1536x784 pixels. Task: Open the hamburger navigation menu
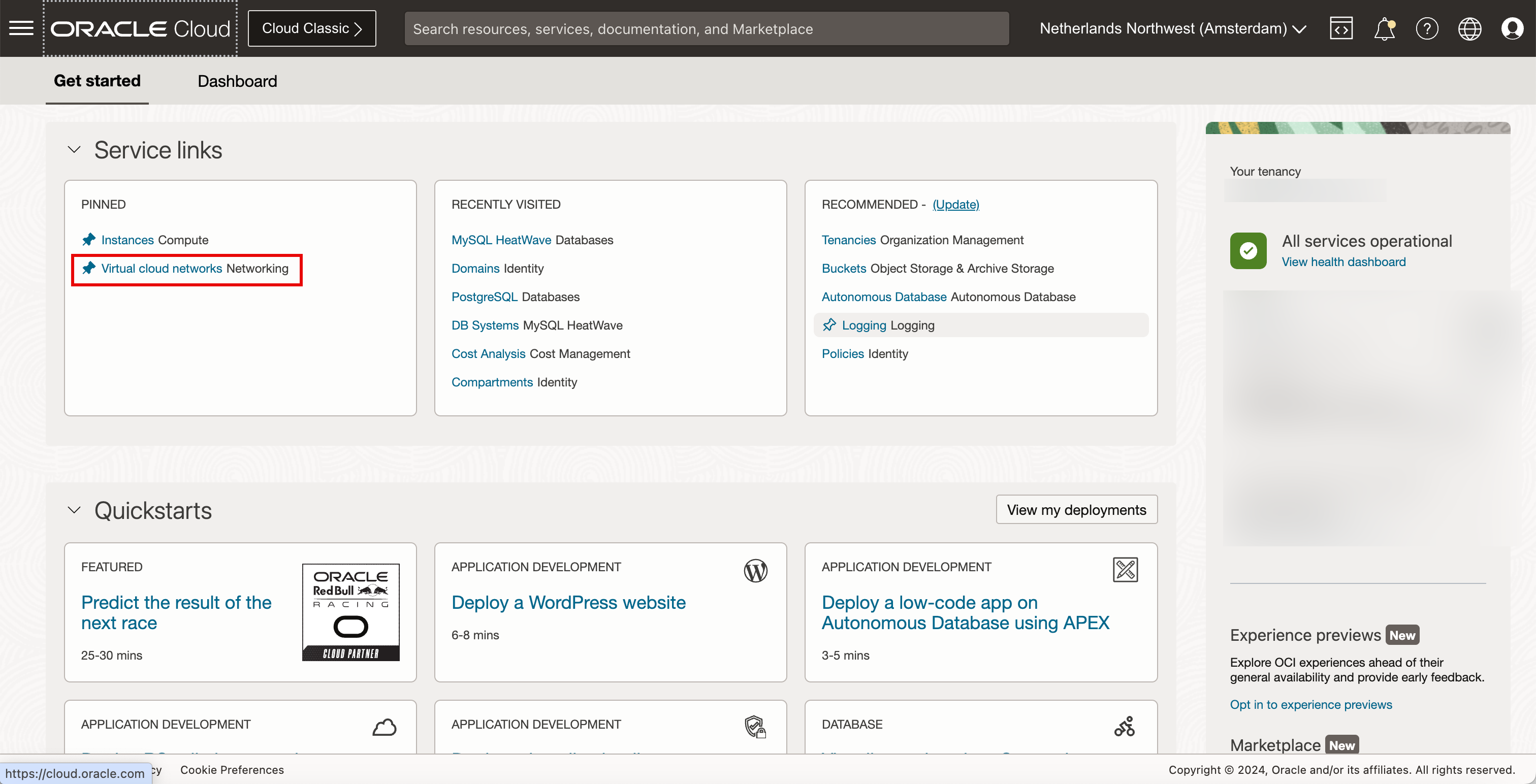[21, 28]
